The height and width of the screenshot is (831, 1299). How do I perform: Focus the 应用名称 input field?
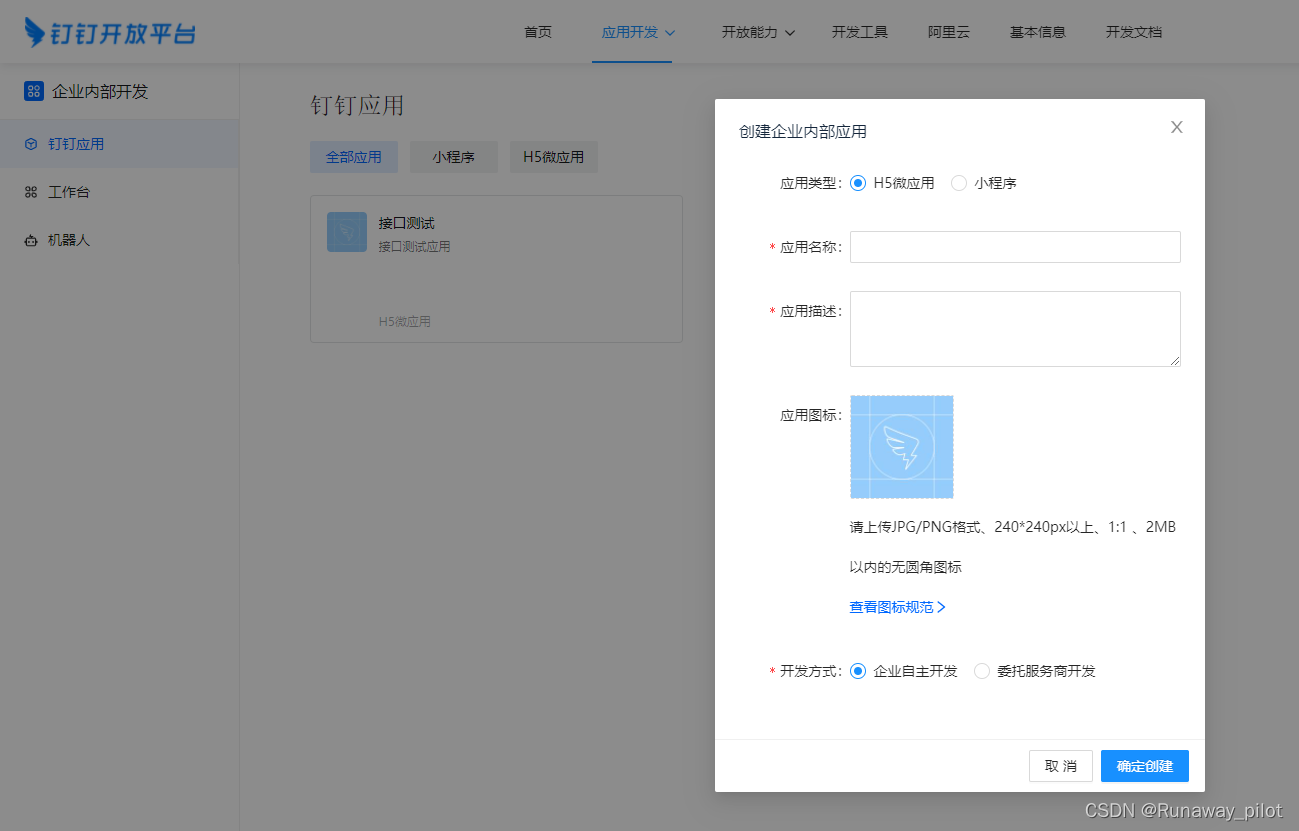[1015, 247]
